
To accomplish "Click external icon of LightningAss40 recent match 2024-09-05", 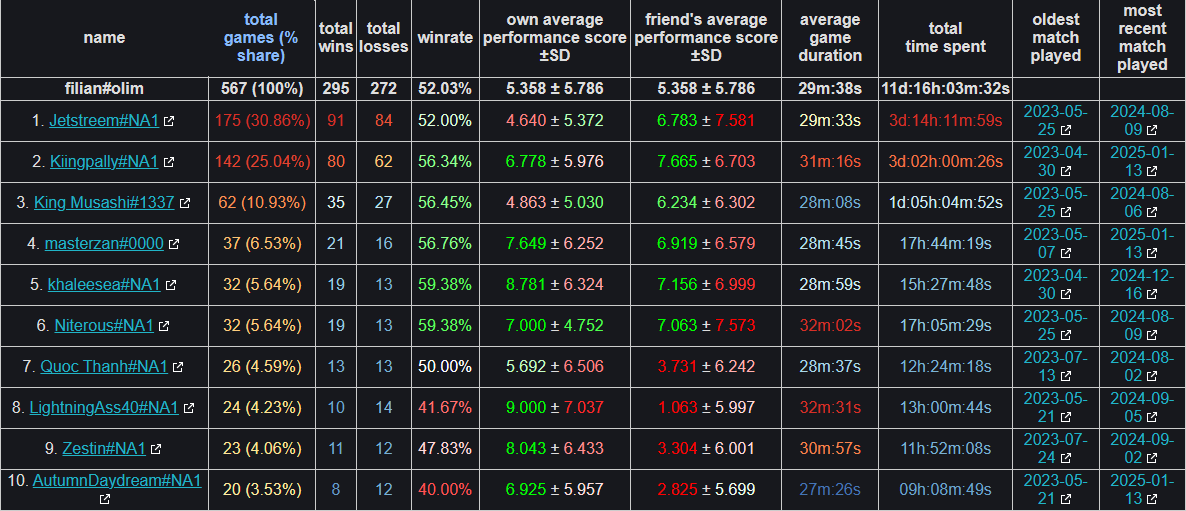I will 1151,417.
